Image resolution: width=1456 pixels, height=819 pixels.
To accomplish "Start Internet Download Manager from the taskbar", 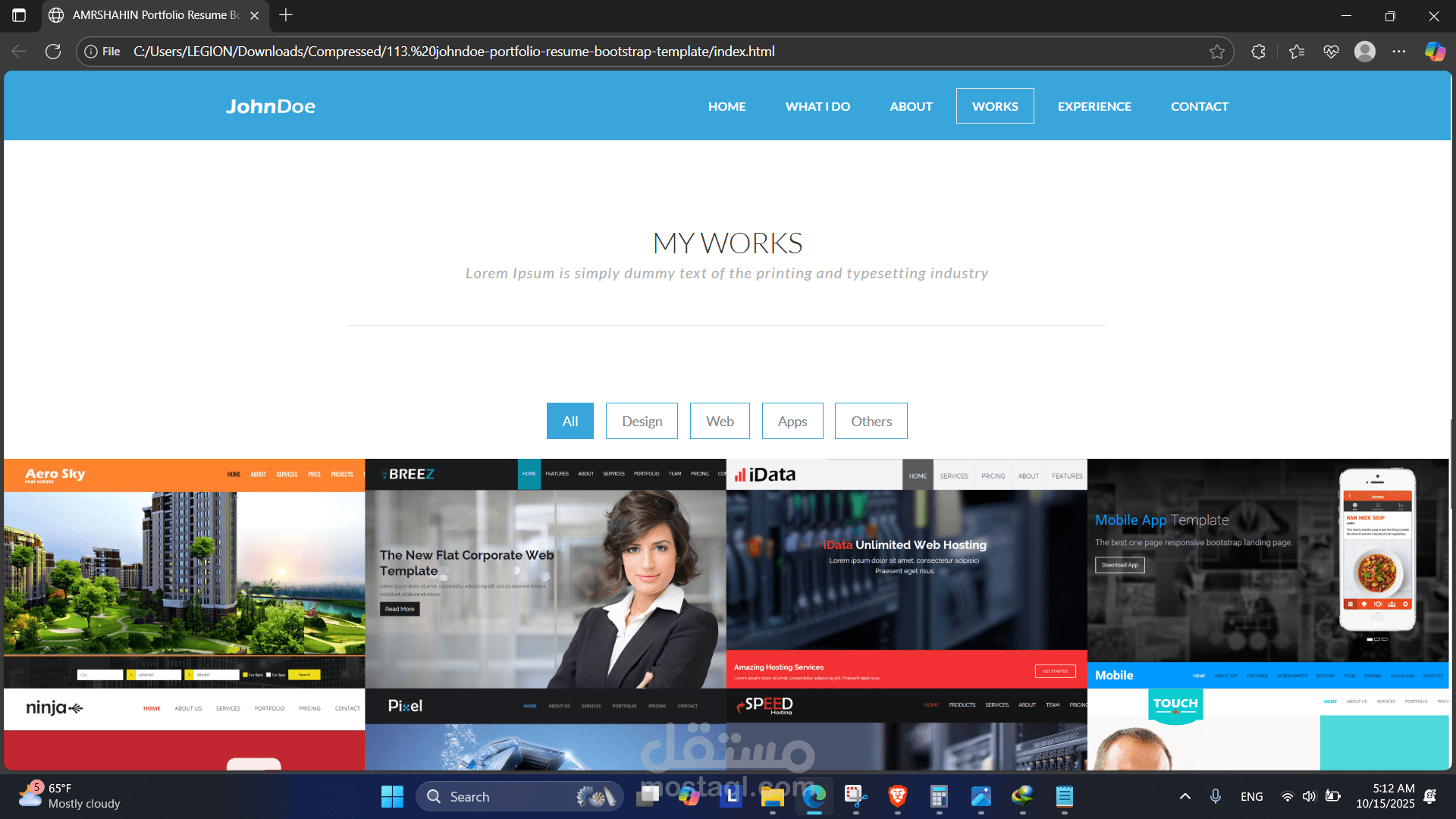I will 1022,796.
